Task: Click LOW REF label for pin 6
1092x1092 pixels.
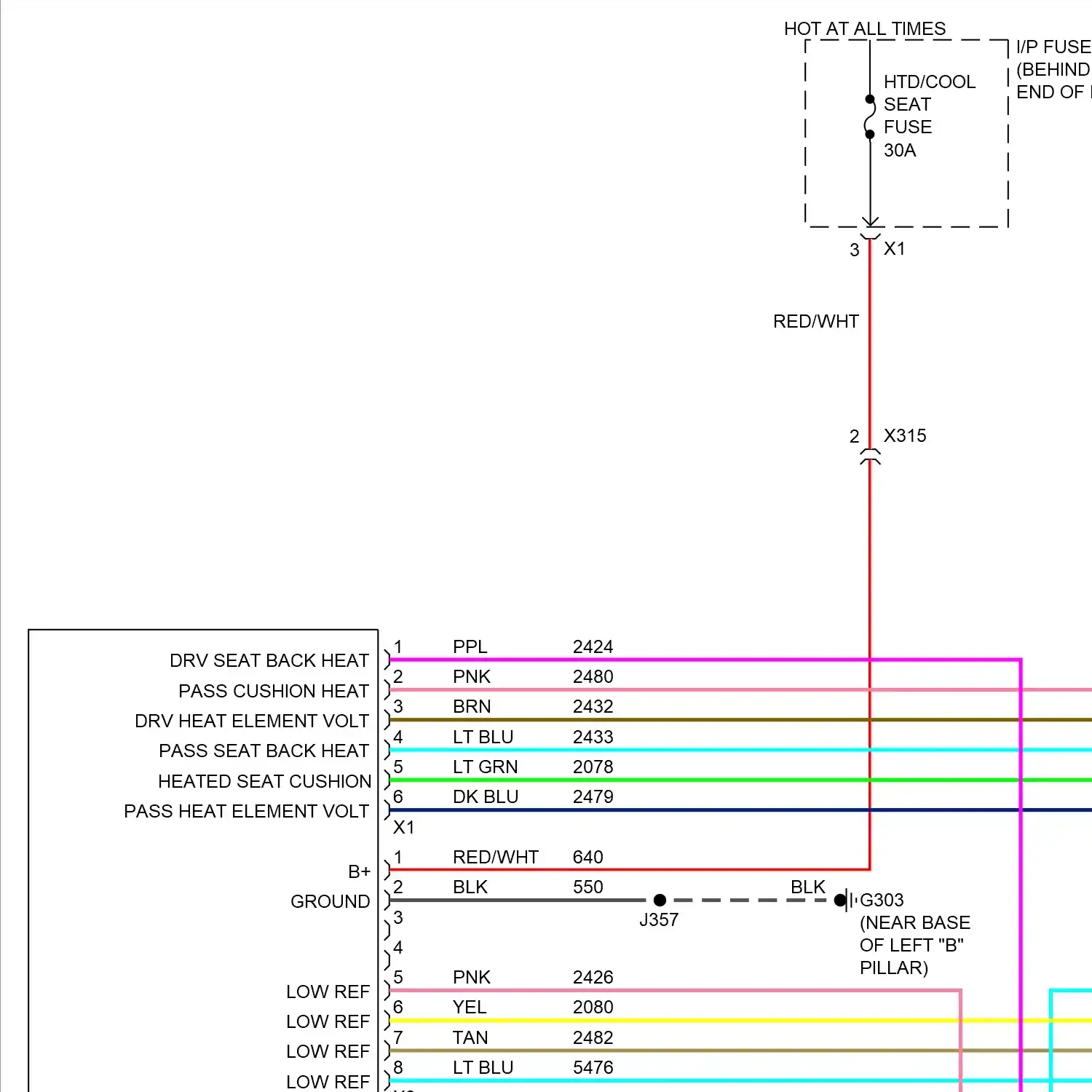Action: click(328, 1022)
